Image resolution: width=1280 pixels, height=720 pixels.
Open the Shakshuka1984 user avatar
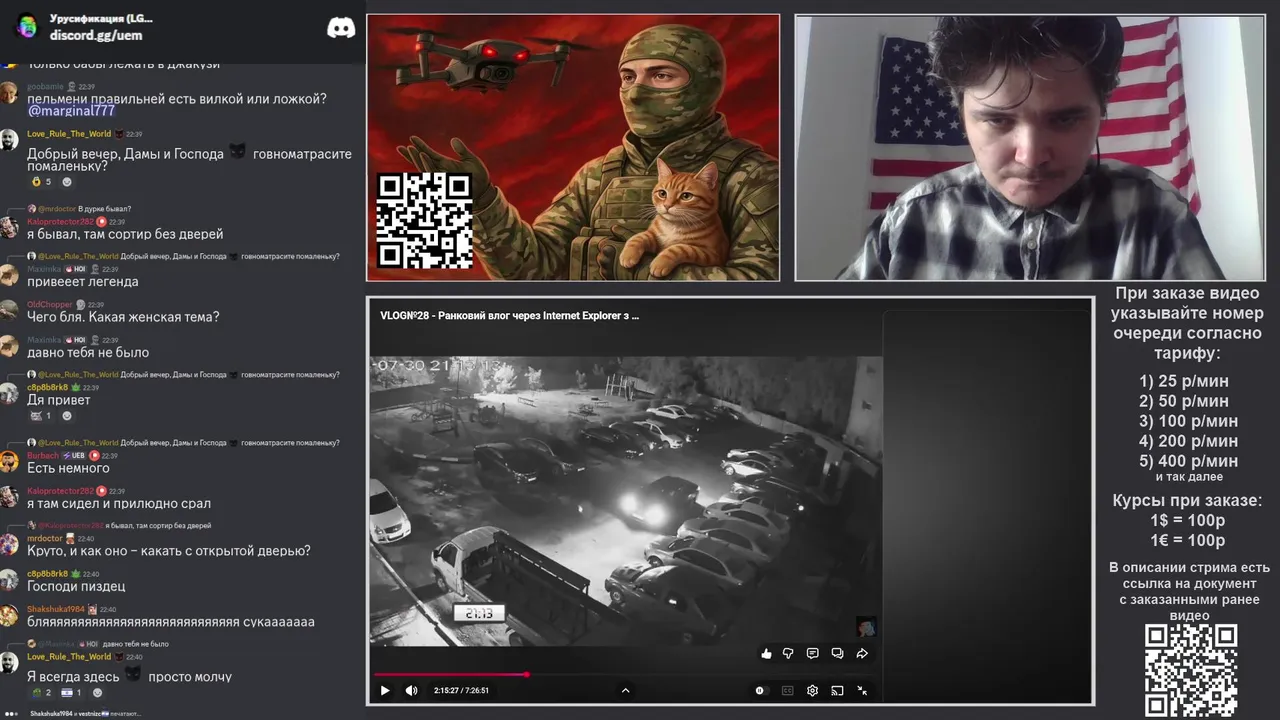click(x=9, y=615)
